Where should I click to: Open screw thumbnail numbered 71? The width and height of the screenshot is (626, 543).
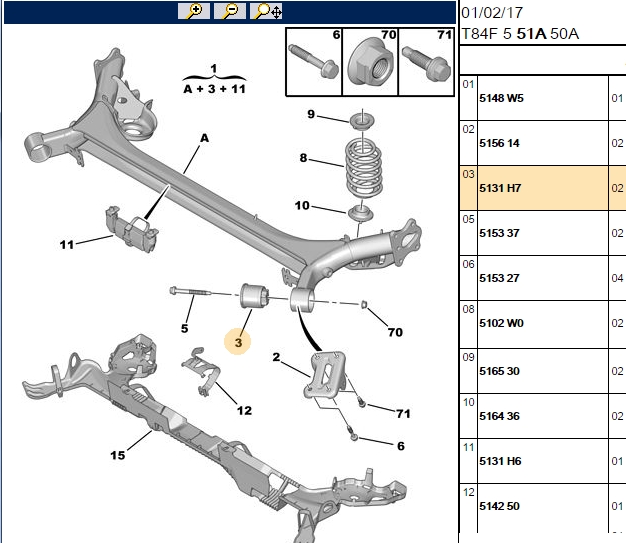click(x=426, y=62)
